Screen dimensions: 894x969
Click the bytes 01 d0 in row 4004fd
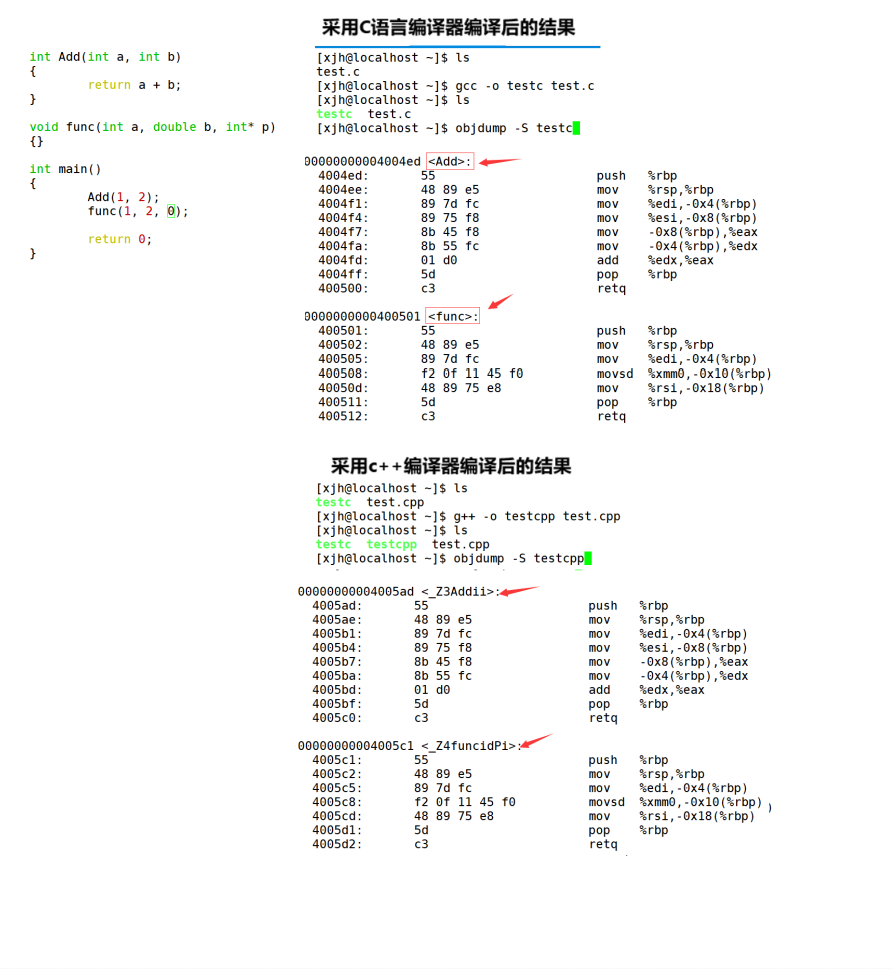click(x=439, y=260)
